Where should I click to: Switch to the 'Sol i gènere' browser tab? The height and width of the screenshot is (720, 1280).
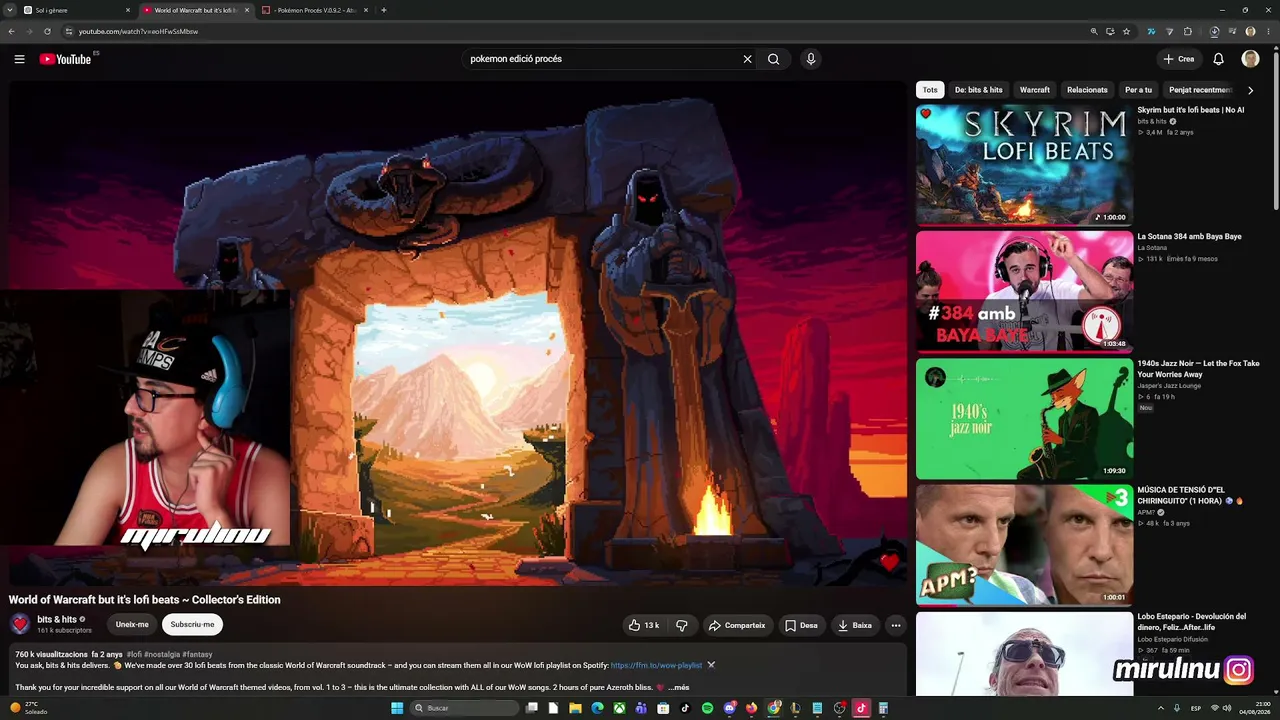(78, 10)
